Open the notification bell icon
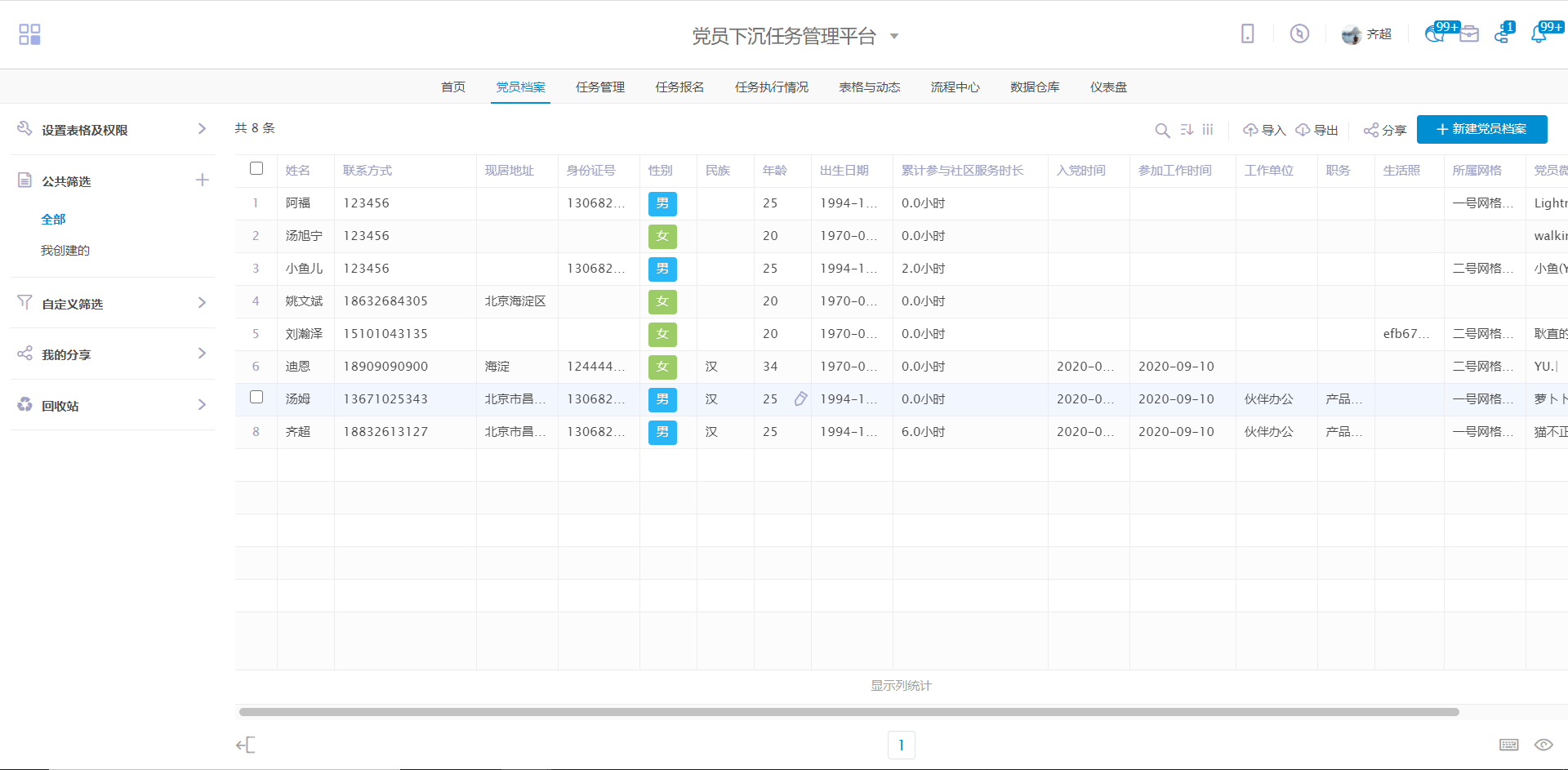This screenshot has width=1568, height=770. click(1539, 34)
